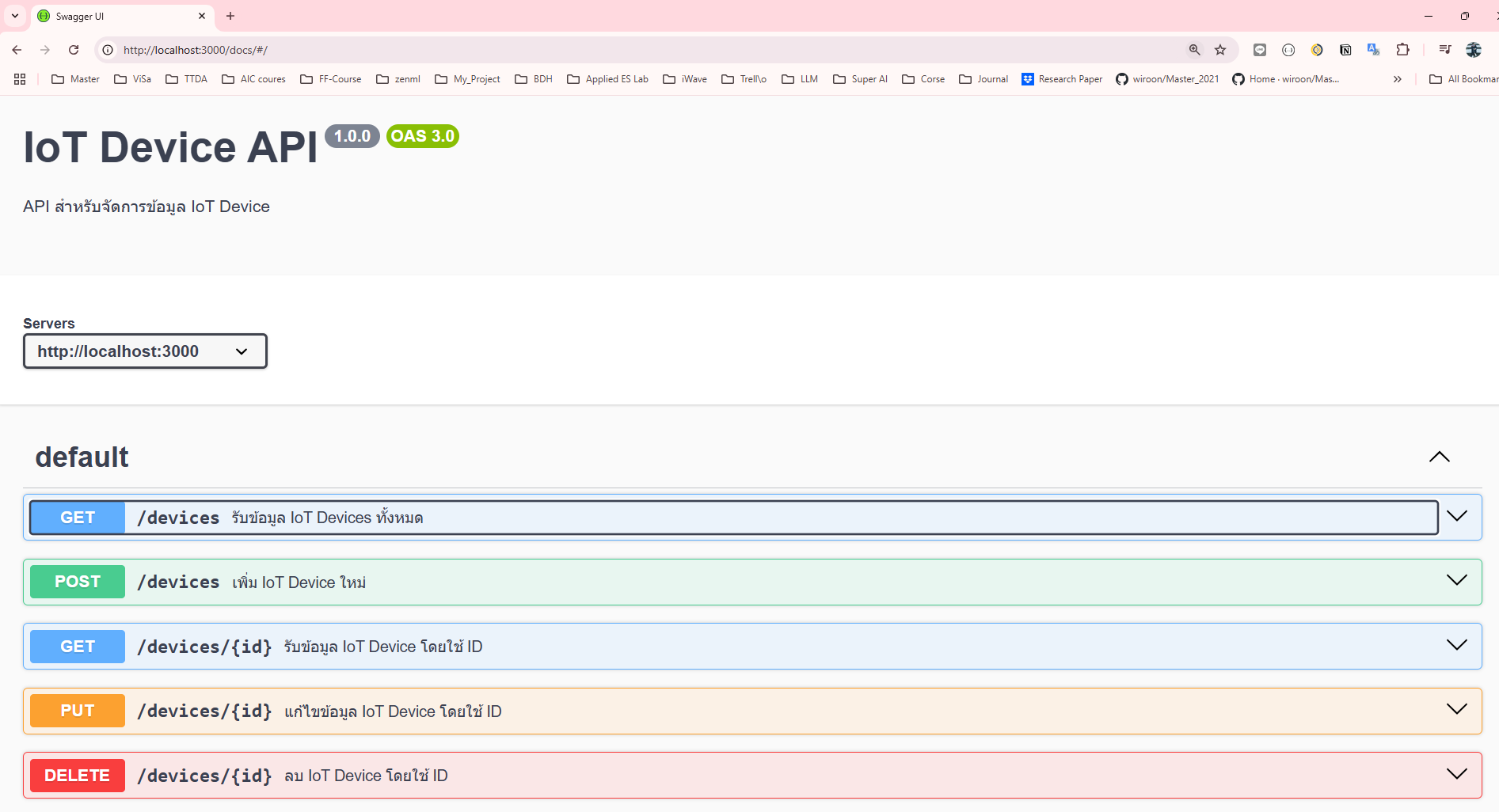Open the wiroon/Master_2021 GitHub bookmark
Screen dimensions: 1499x812
pos(1167,79)
